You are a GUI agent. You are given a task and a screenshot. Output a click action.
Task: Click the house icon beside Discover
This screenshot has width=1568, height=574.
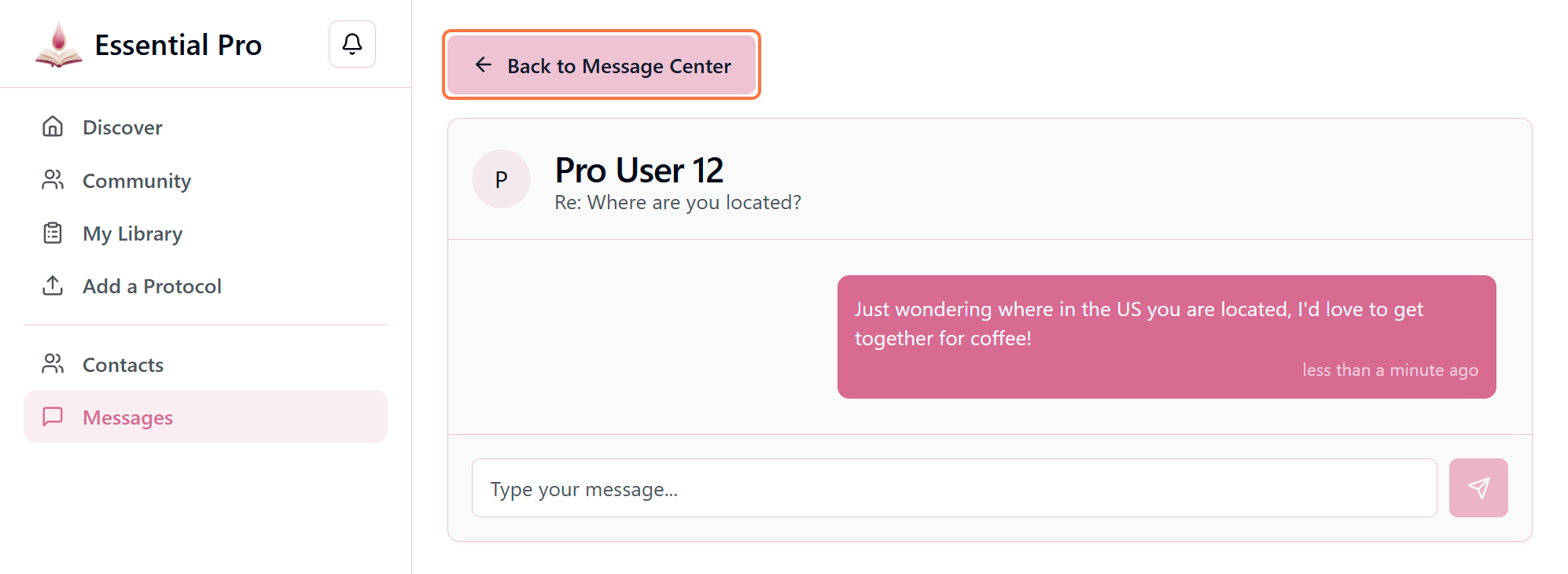53,127
